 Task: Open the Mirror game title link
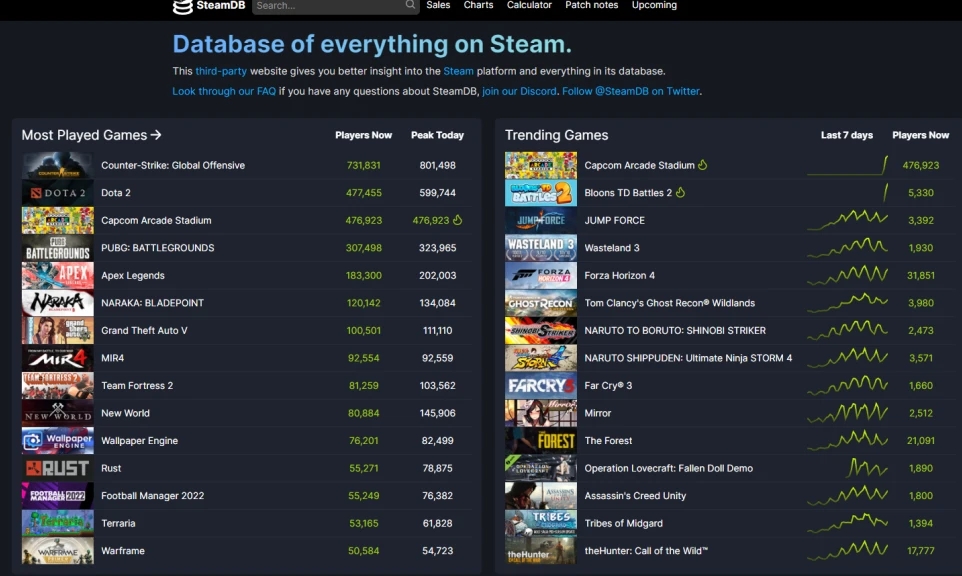[x=598, y=413]
